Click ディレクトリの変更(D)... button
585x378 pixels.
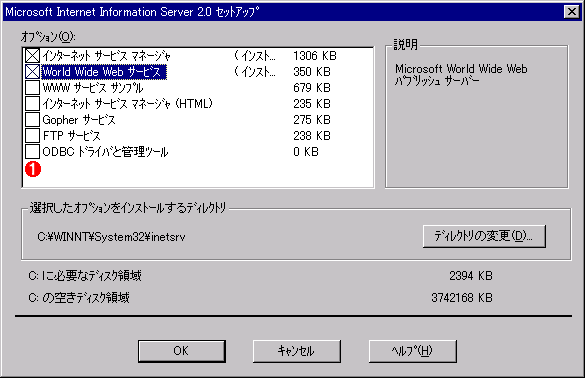(x=484, y=236)
